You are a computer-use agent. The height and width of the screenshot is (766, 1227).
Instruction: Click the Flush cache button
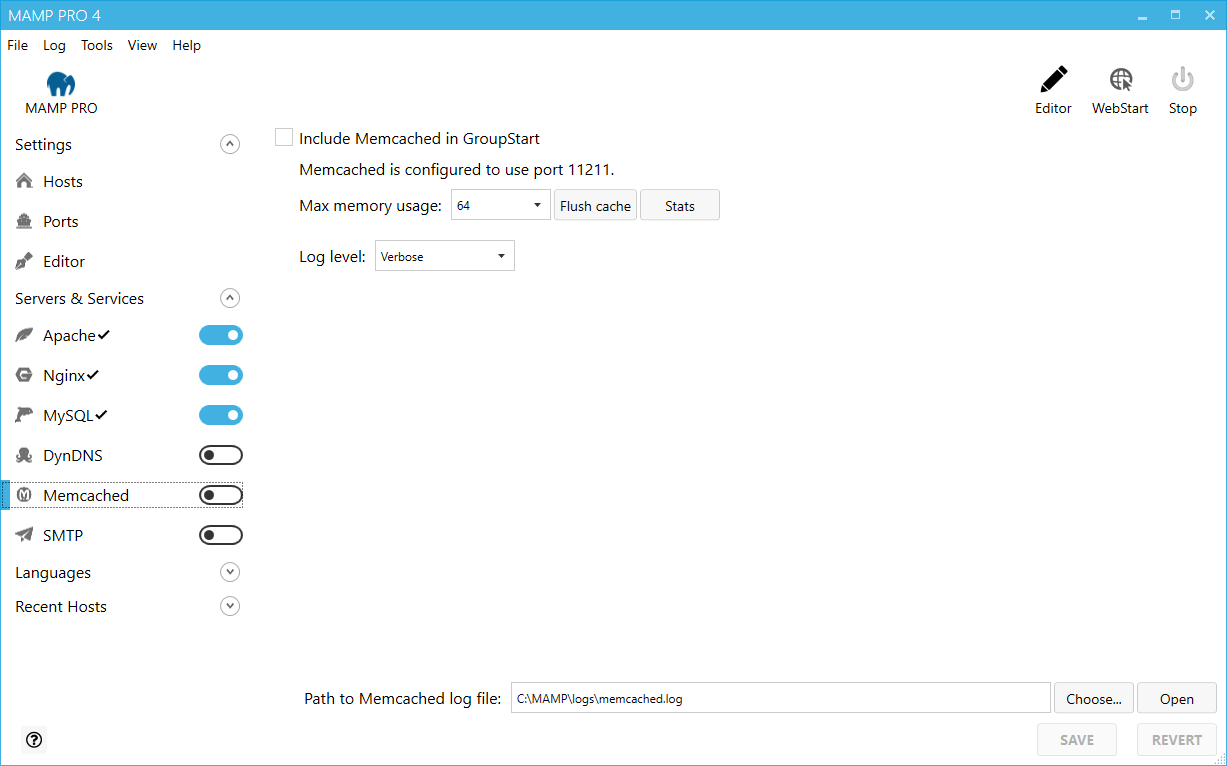pyautogui.click(x=595, y=205)
